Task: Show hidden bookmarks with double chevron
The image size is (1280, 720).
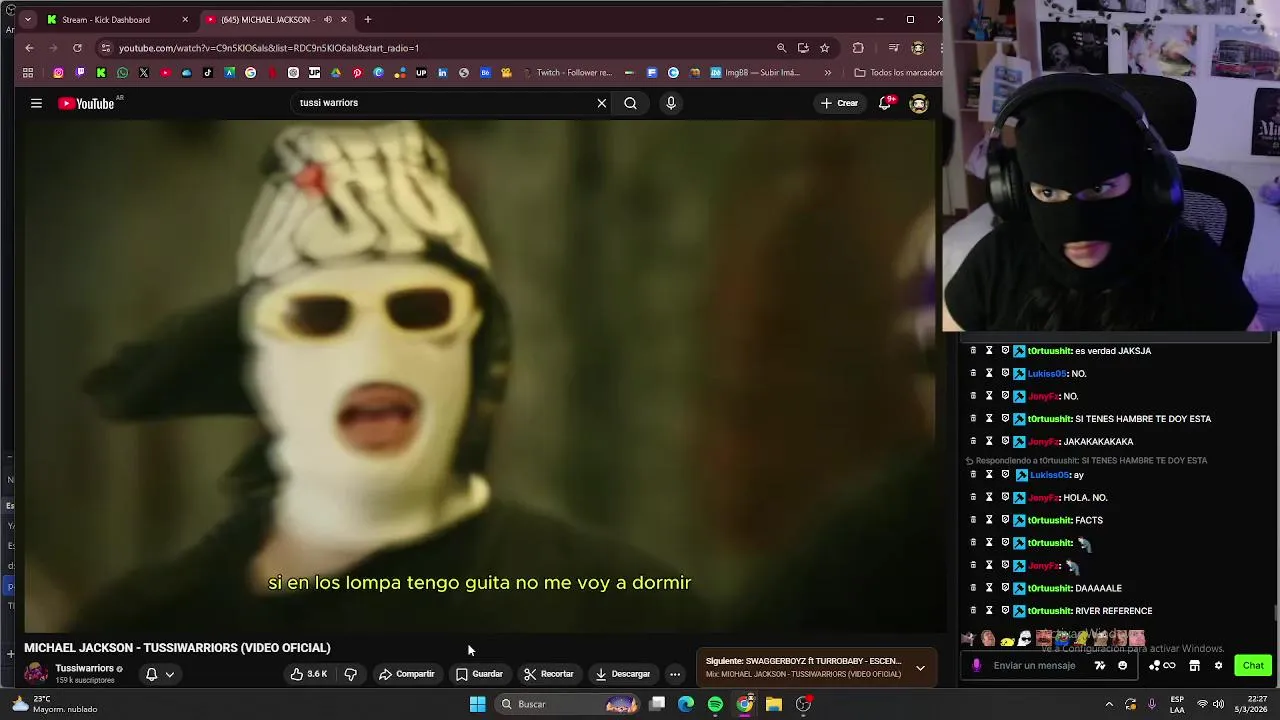Action: [x=827, y=73]
